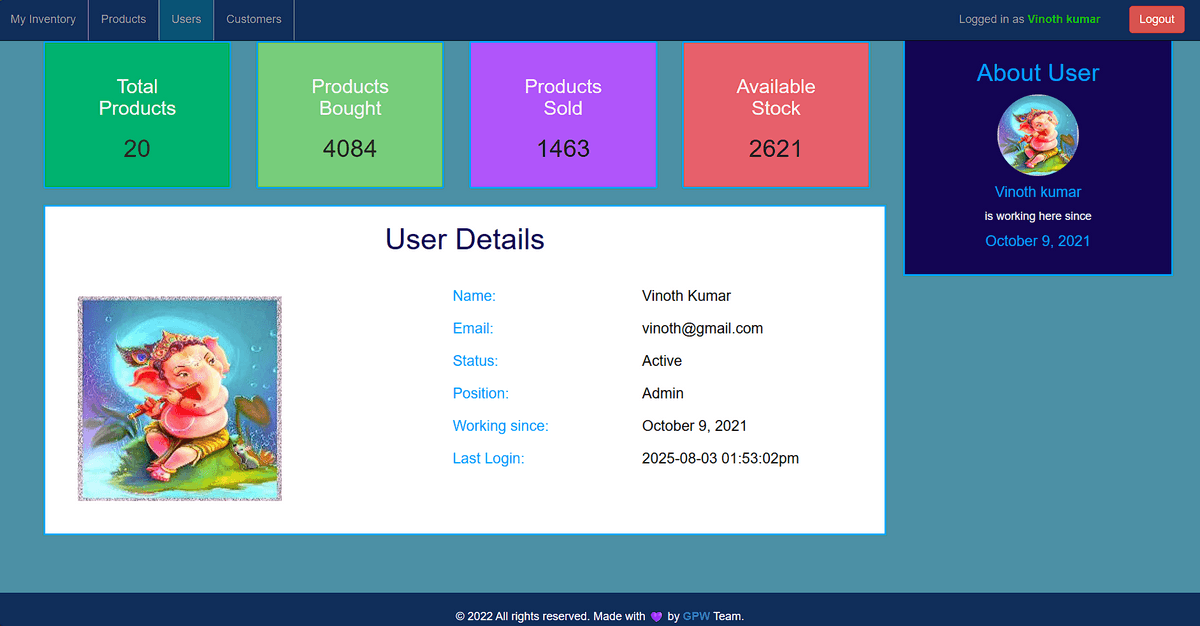Click the Last Login timestamp value

pyautogui.click(x=720, y=458)
